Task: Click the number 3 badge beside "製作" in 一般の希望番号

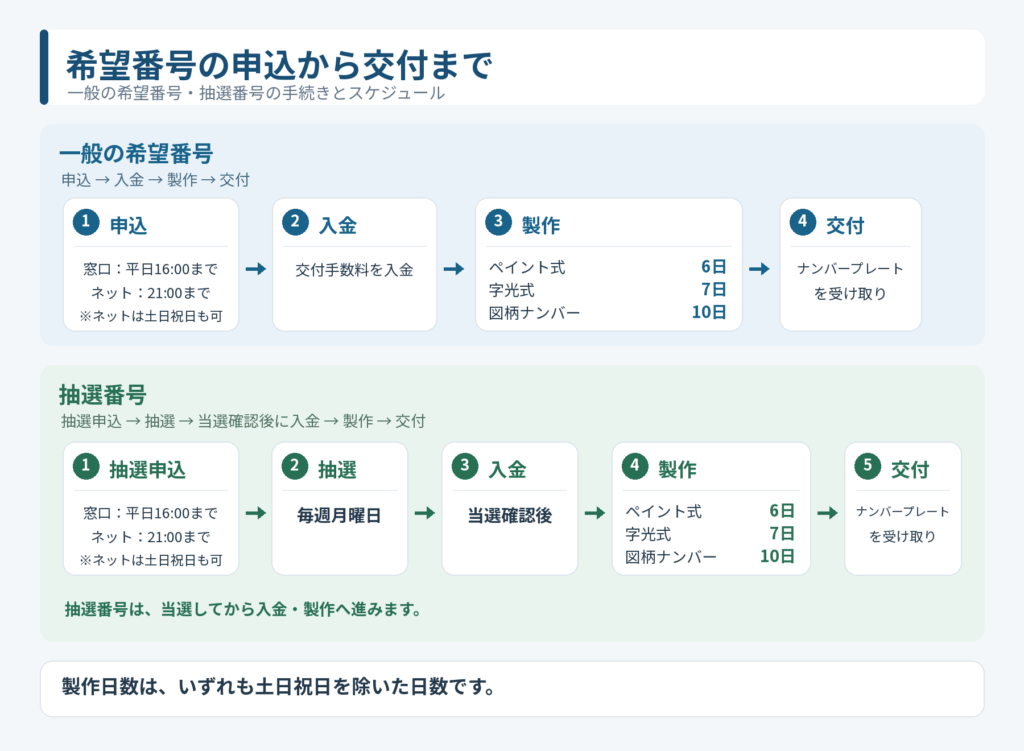Action: pos(498,222)
